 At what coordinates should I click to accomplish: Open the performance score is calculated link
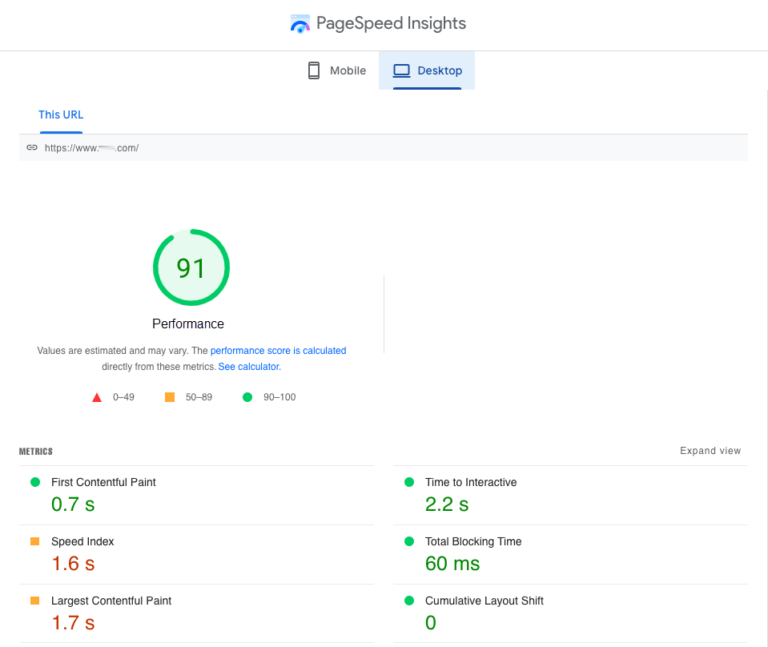278,351
